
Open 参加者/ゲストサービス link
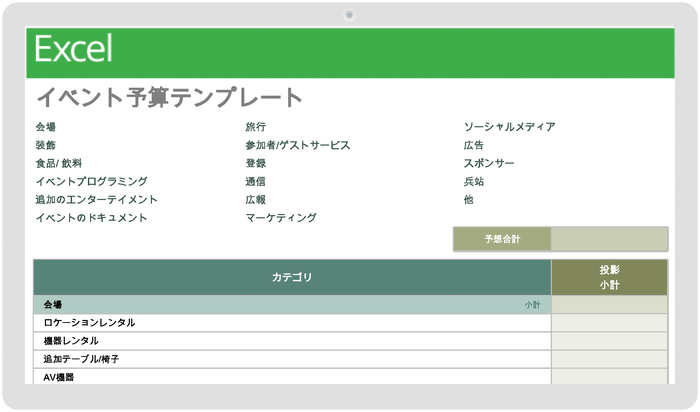pos(298,145)
